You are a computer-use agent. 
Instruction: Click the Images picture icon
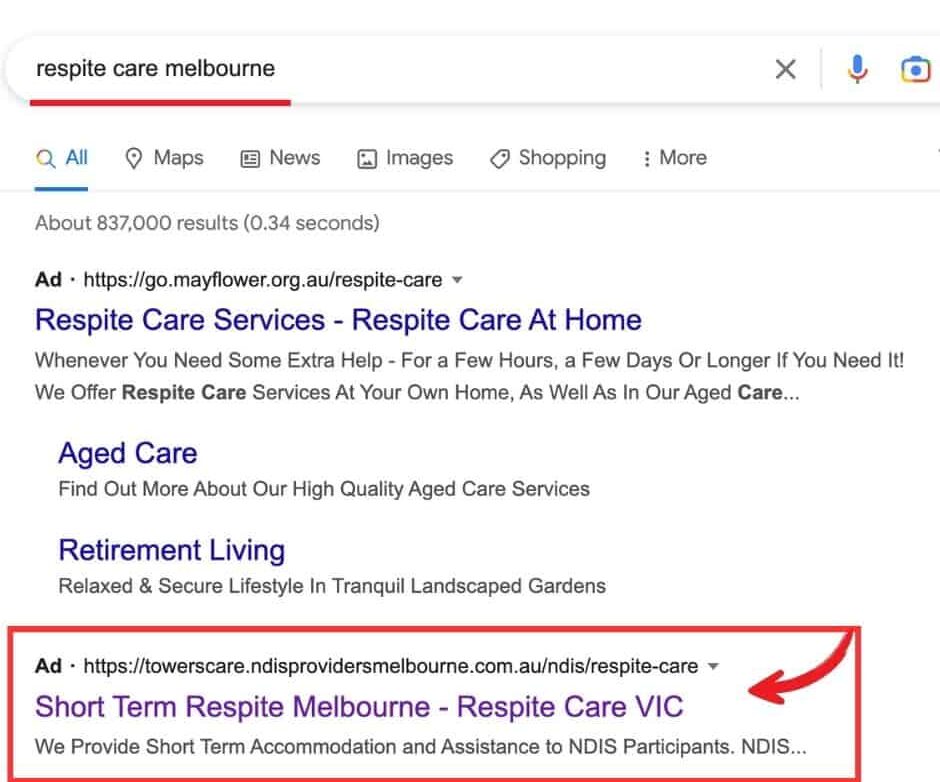tap(367, 158)
